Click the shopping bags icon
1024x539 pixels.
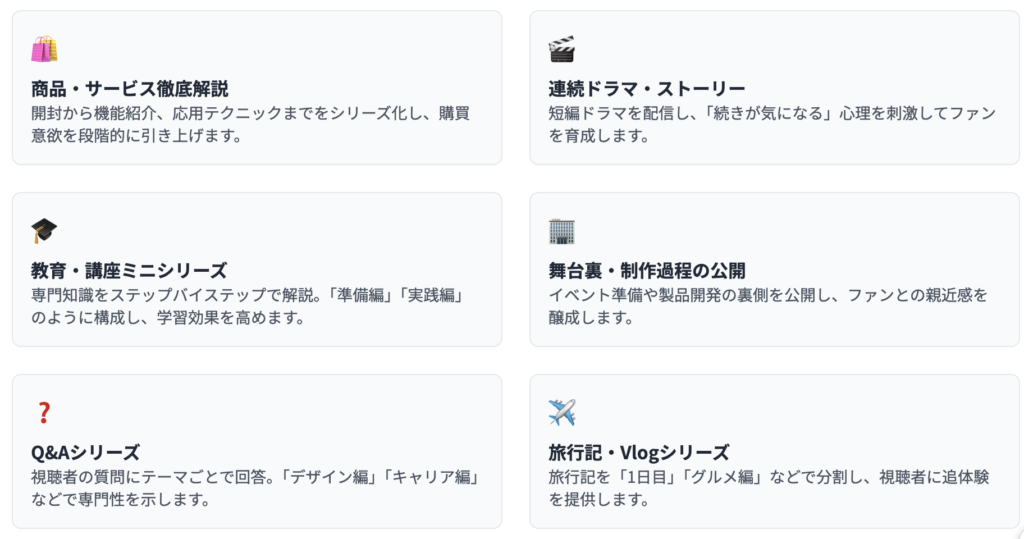(44, 49)
